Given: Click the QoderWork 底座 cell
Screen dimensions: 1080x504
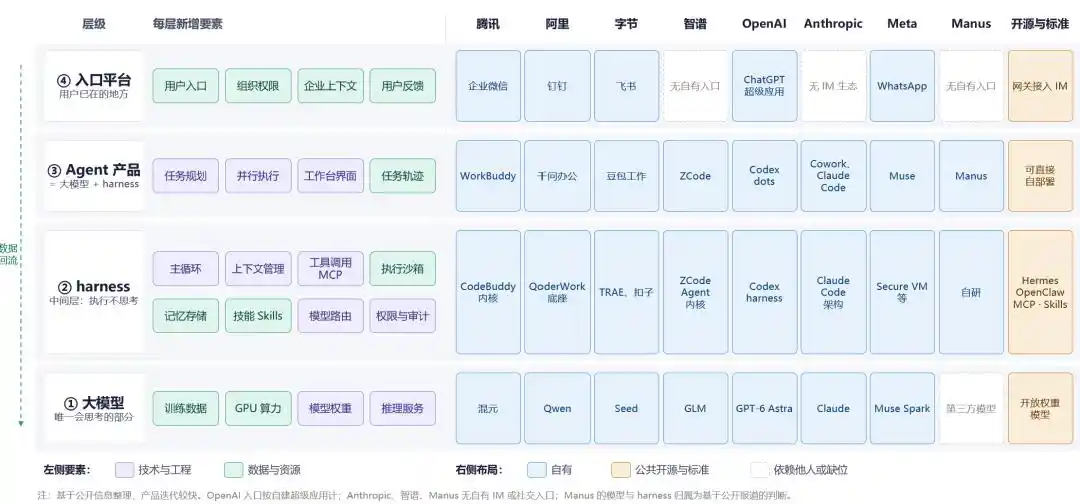Looking at the screenshot, I should (557, 292).
